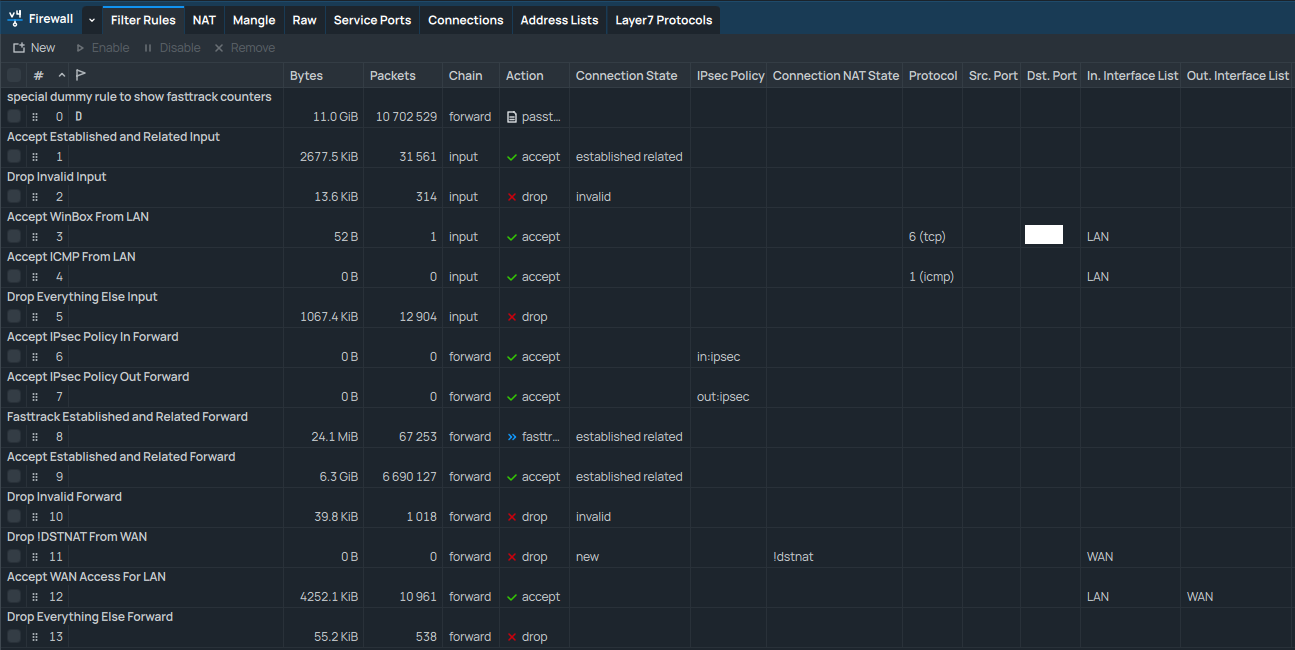
Task: Click the drag handle on rule 13
Action: coord(35,637)
